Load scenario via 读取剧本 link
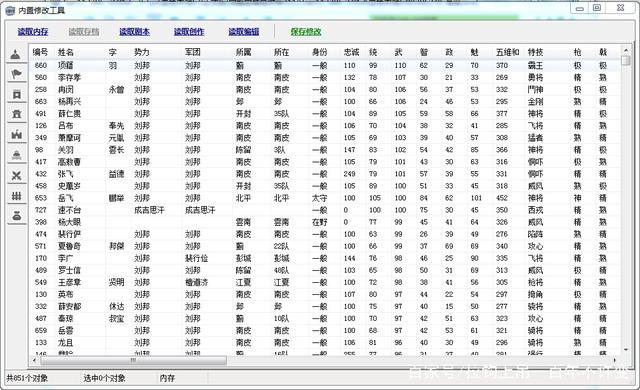This screenshot has height=390, width=640. pos(134,31)
